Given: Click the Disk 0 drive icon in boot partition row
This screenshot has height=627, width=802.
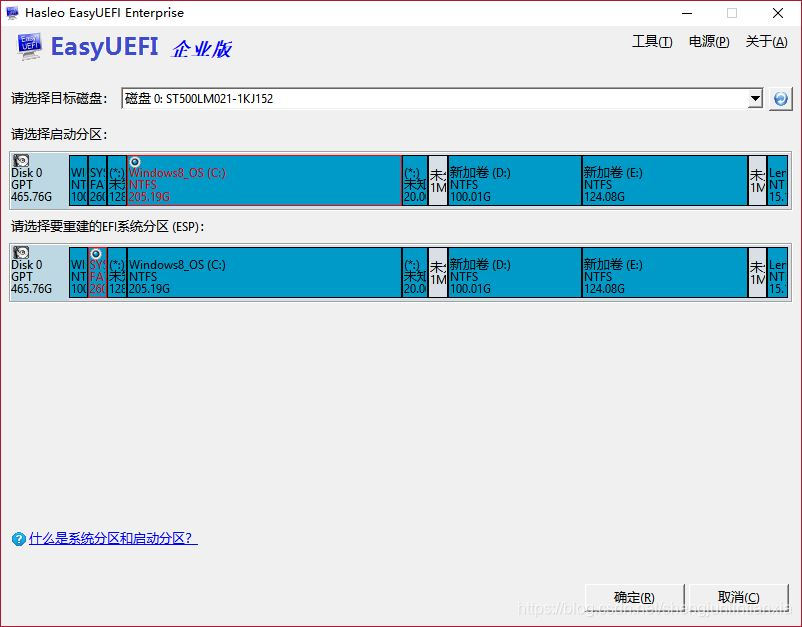Looking at the screenshot, I should click(21, 160).
